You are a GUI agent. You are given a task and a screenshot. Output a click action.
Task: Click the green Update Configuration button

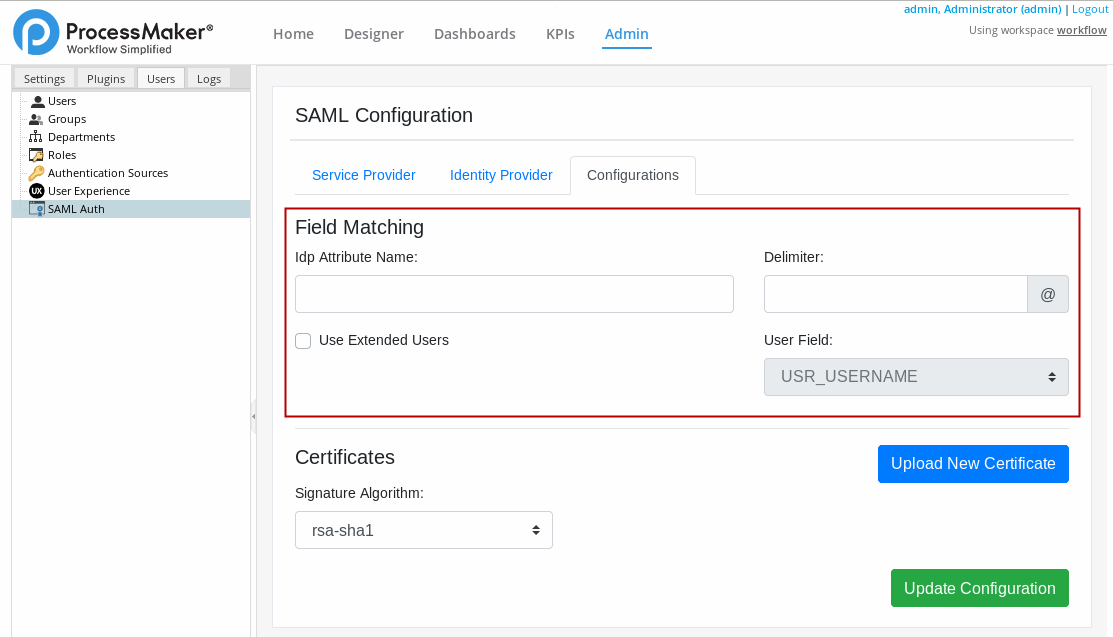(979, 588)
